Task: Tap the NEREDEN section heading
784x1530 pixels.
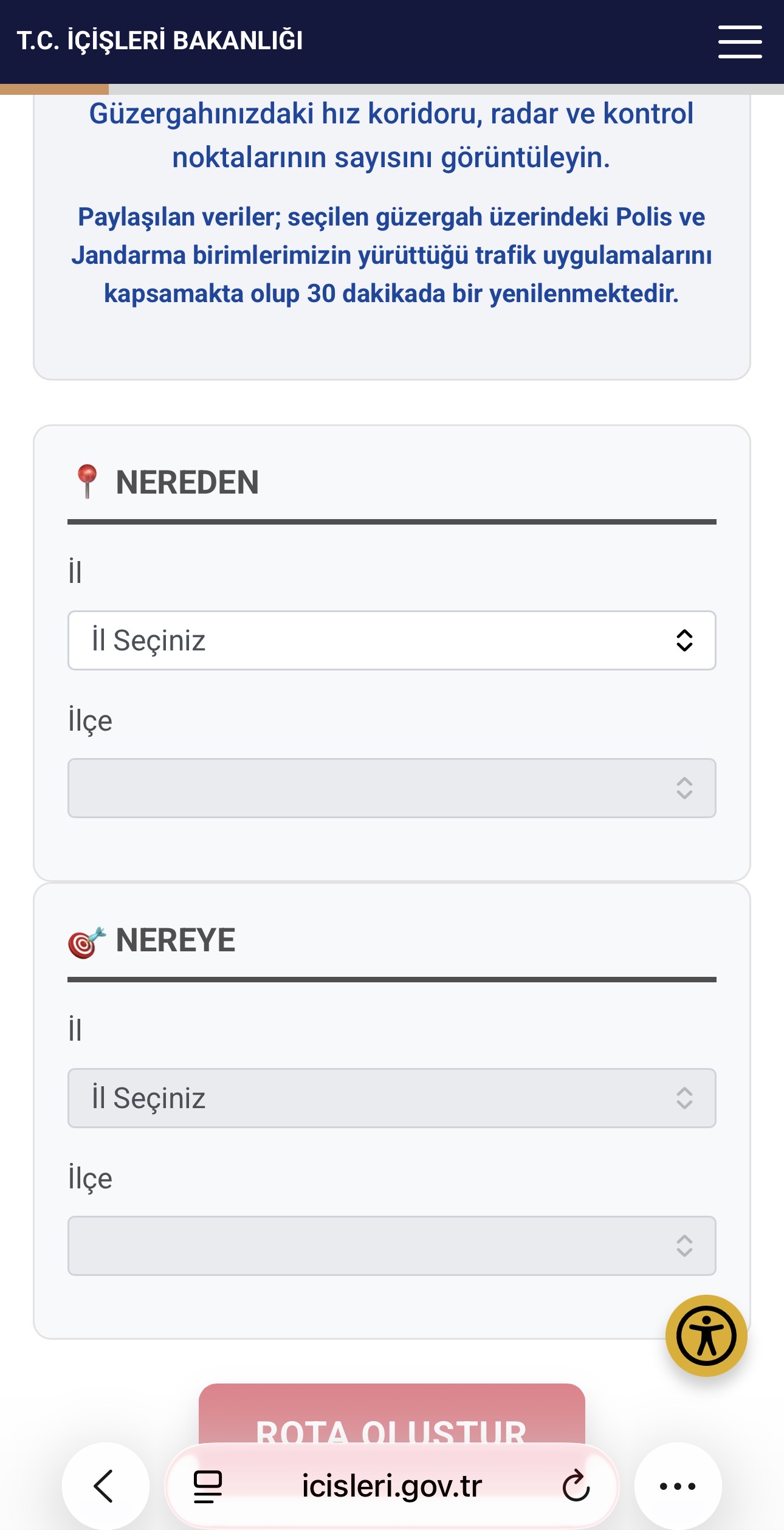Action: pos(187,483)
